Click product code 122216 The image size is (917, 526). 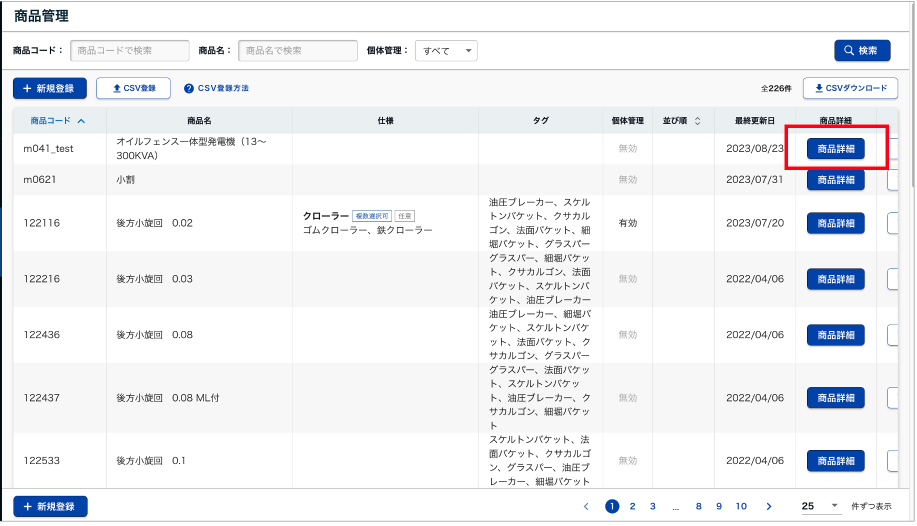click(42, 279)
